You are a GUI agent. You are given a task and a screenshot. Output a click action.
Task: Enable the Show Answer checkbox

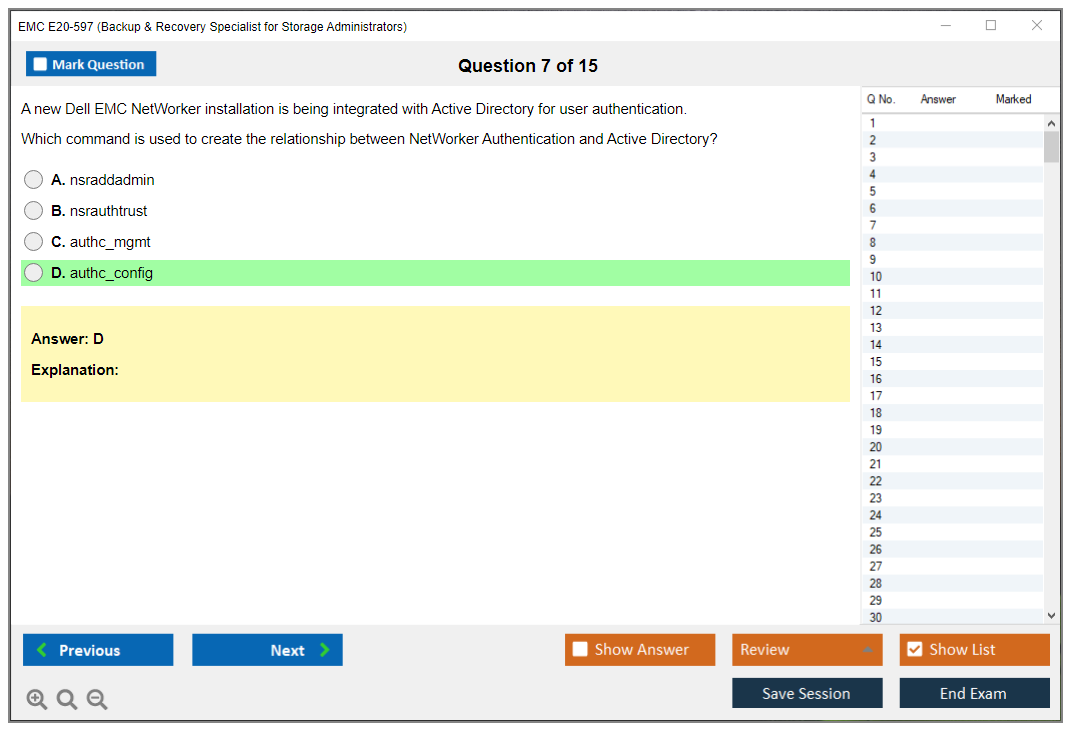tap(580, 650)
